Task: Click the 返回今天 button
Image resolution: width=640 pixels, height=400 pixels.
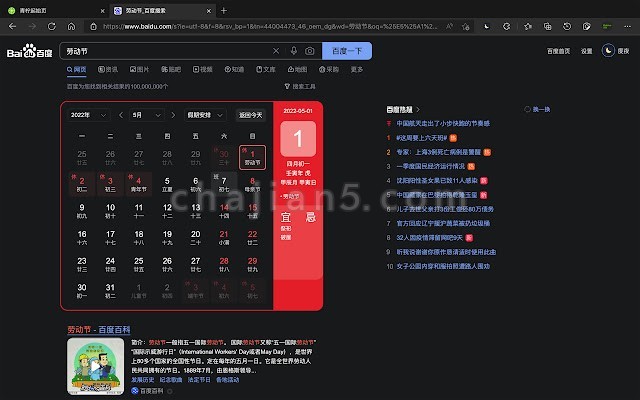Action: 251,115
